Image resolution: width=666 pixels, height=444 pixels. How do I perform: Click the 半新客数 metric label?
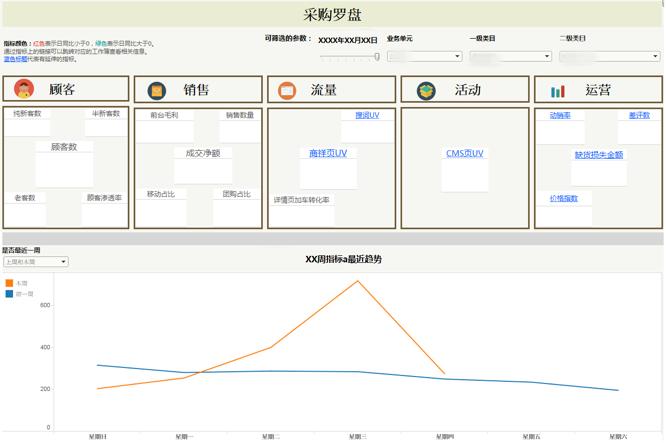[106, 113]
